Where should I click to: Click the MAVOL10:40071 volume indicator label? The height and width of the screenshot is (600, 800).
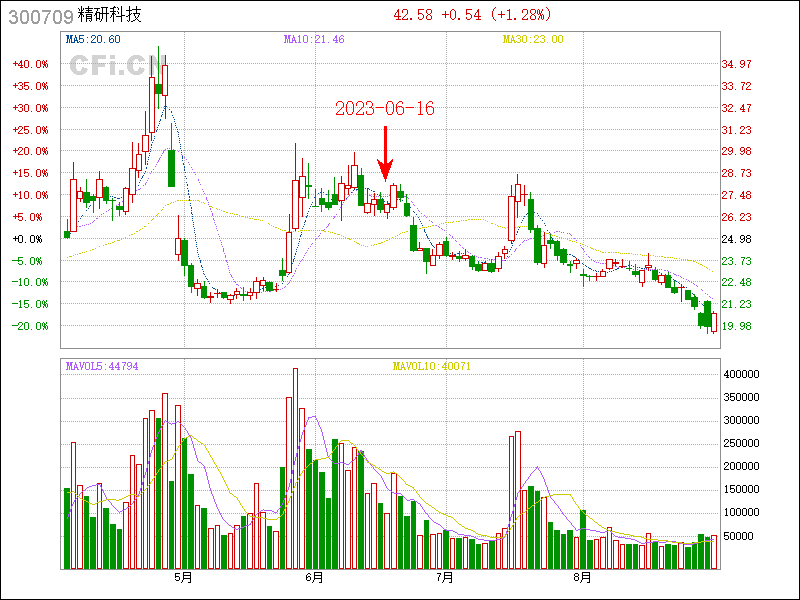pyautogui.click(x=431, y=367)
